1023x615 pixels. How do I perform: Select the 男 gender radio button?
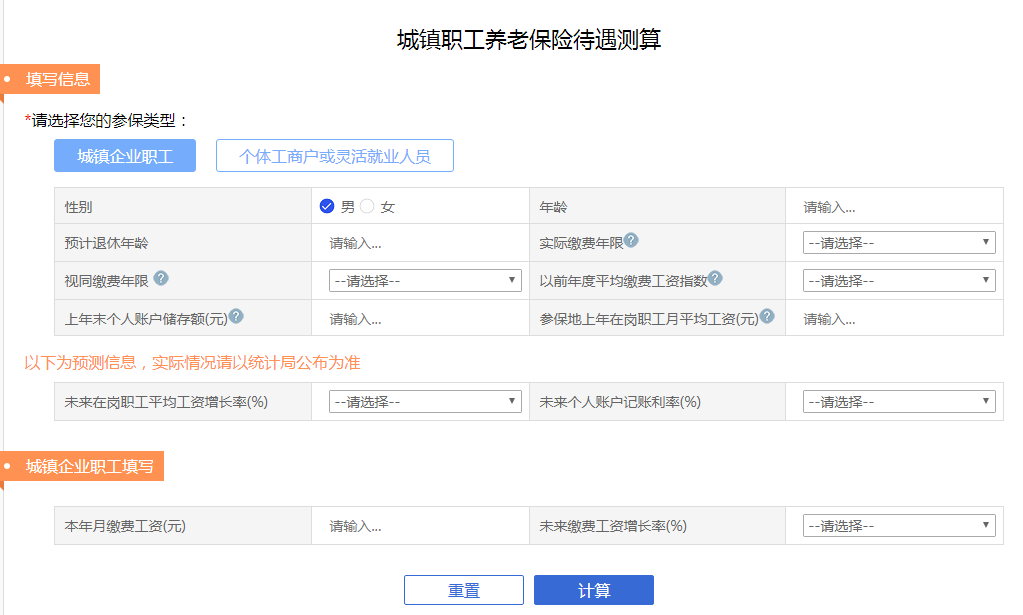[327, 206]
